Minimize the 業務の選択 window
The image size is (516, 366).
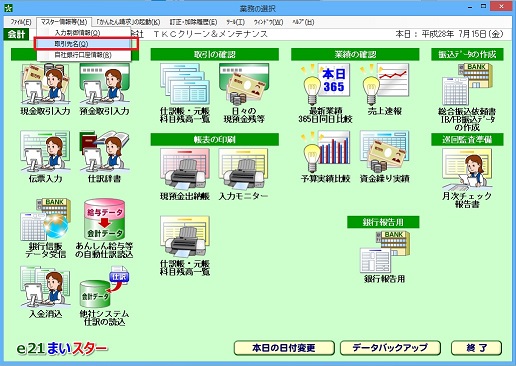point(470,7)
